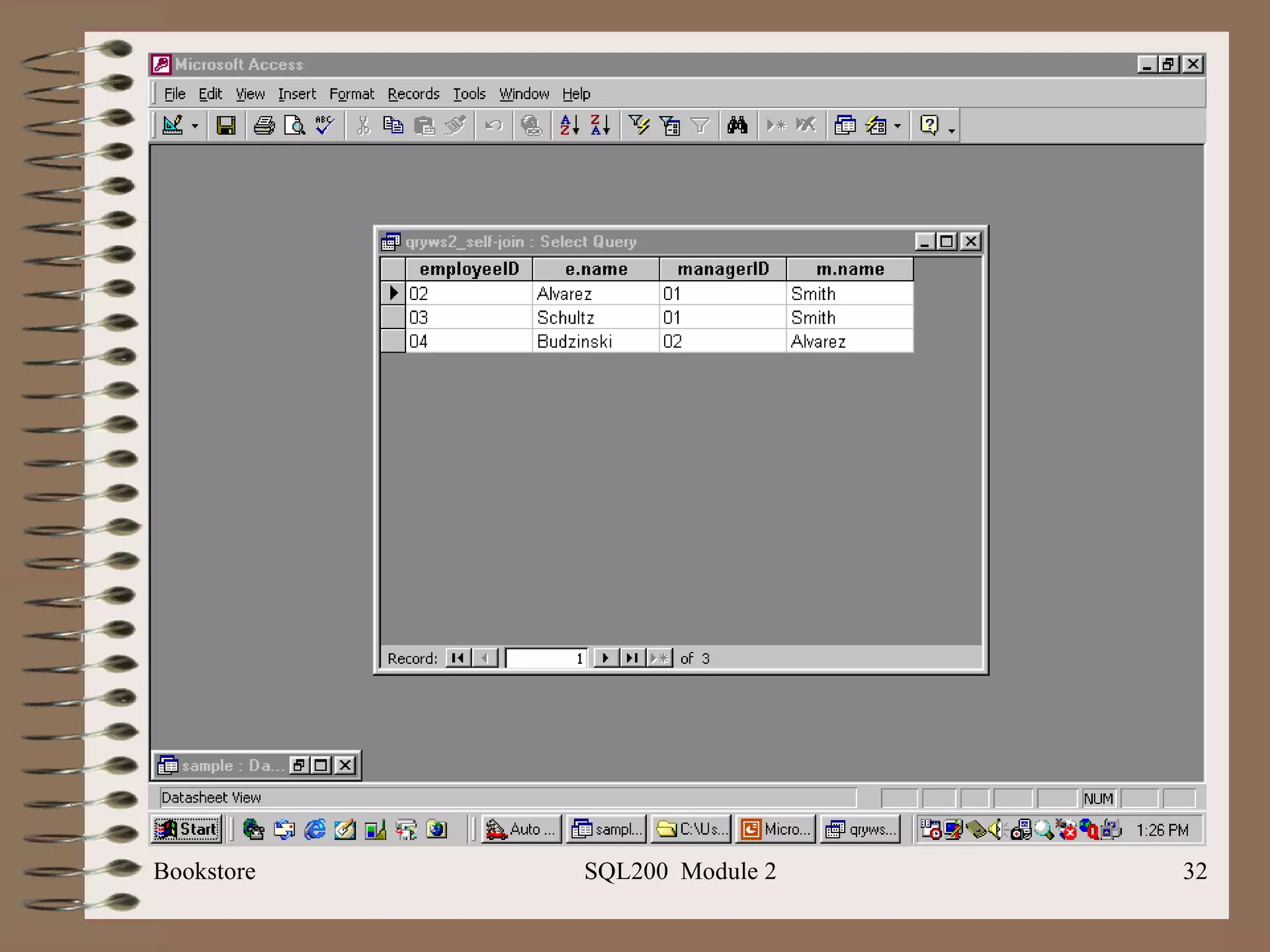Toggle the Apply Filter funnel icon
Viewport: 1270px width, 952px height.
(699, 126)
